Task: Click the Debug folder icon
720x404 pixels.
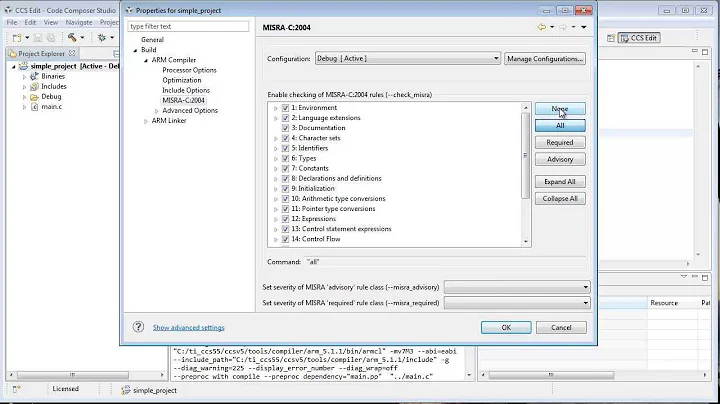Action: (34, 97)
